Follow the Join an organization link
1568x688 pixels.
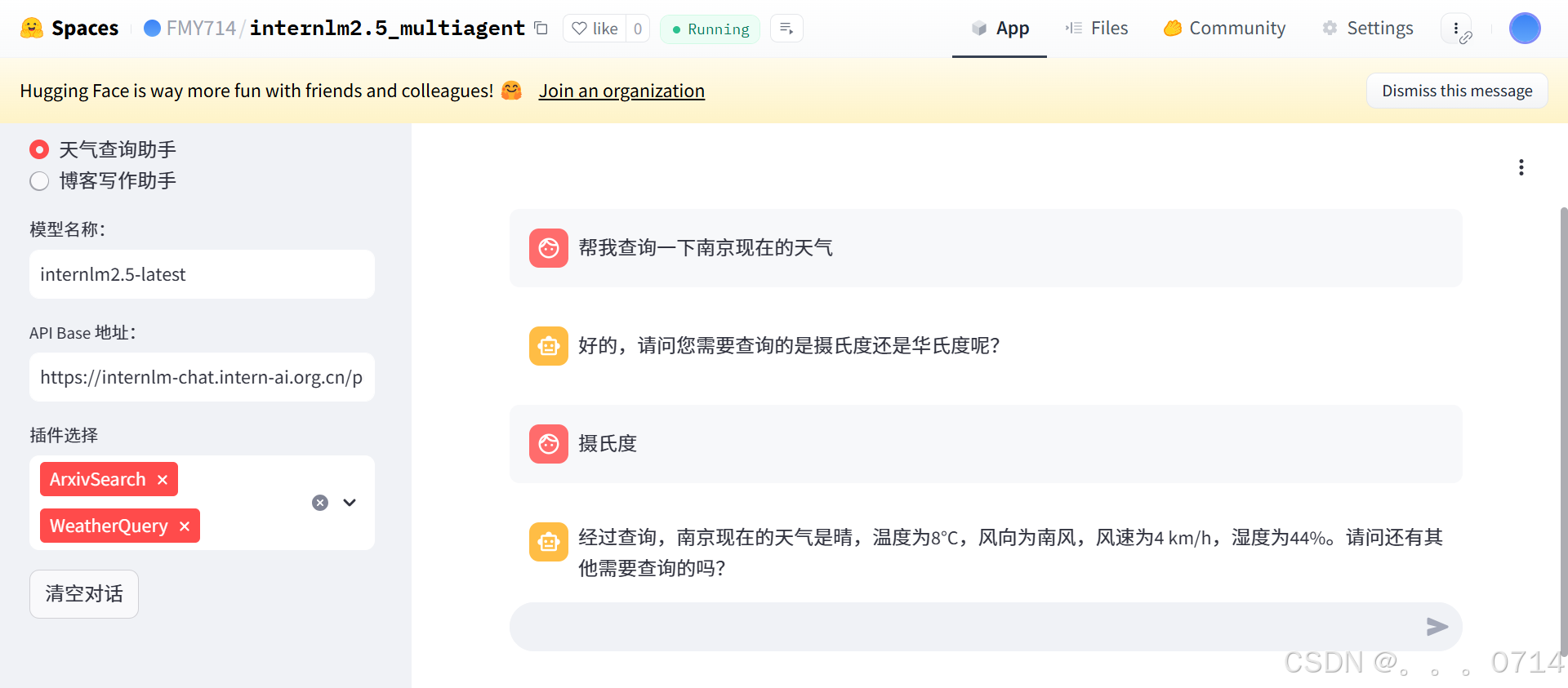(x=621, y=91)
